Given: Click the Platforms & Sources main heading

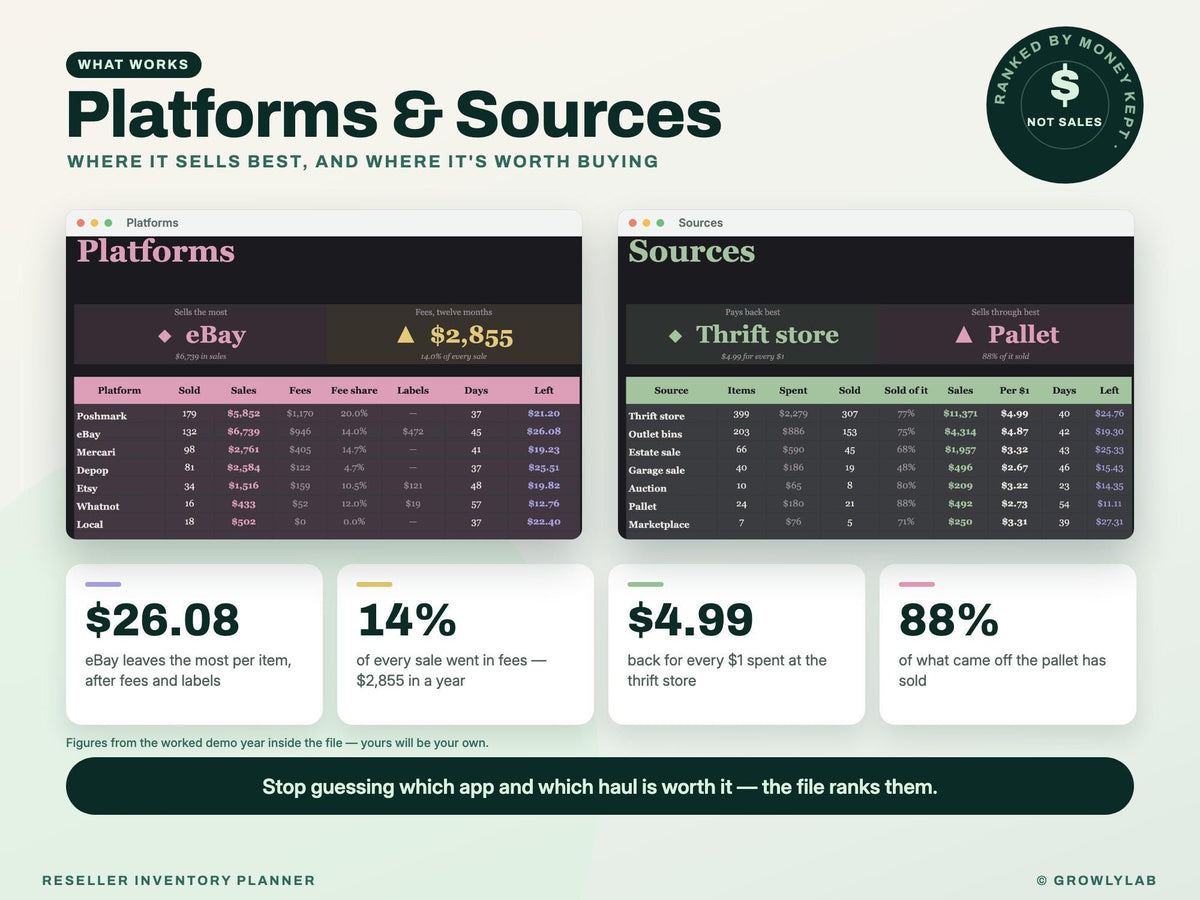Looking at the screenshot, I should pyautogui.click(x=393, y=114).
